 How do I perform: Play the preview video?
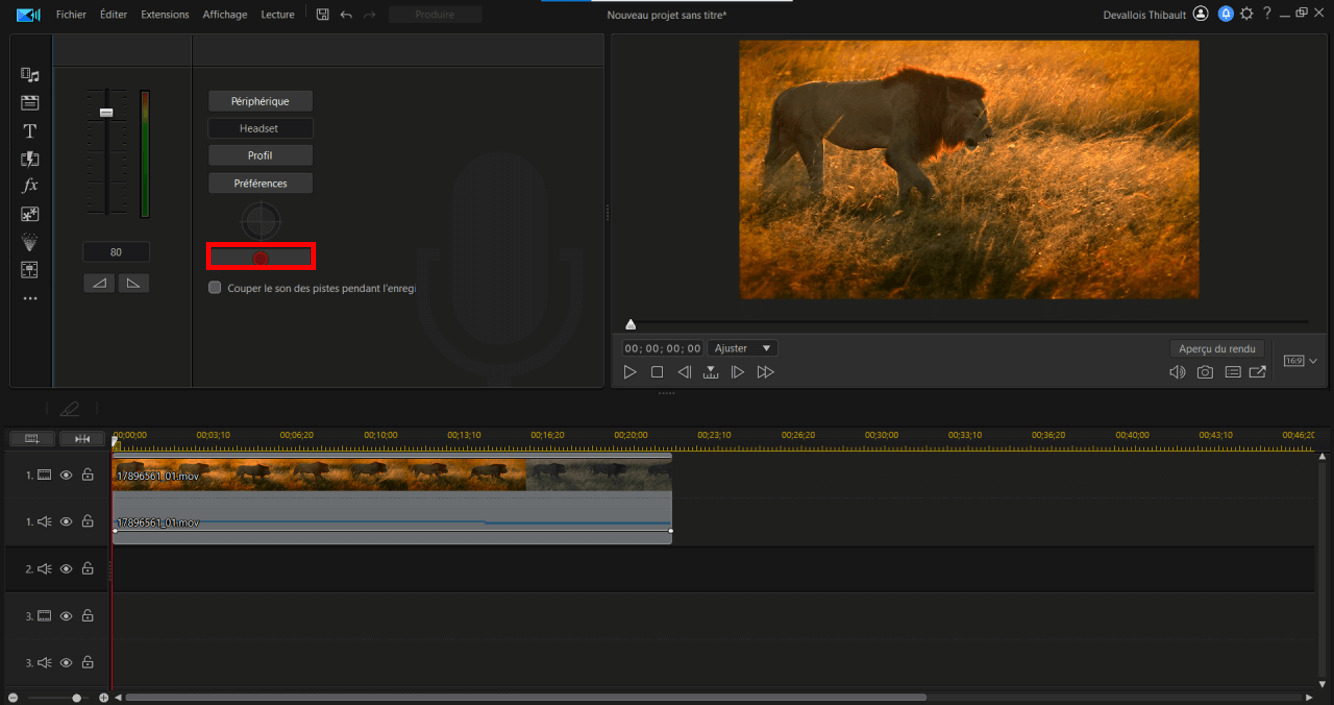coord(630,372)
